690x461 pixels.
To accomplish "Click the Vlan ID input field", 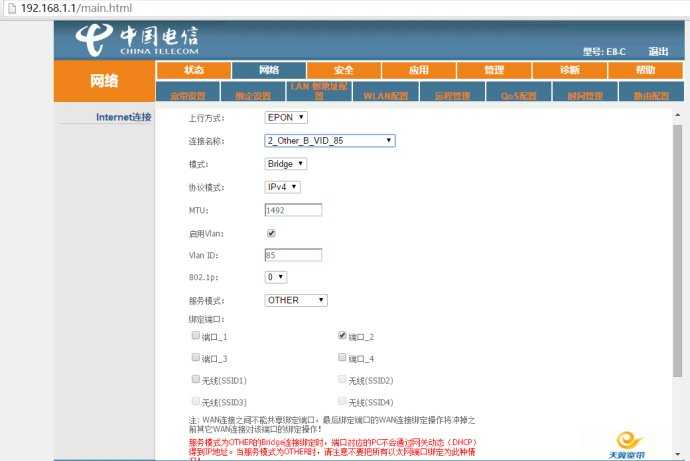I will pos(293,255).
